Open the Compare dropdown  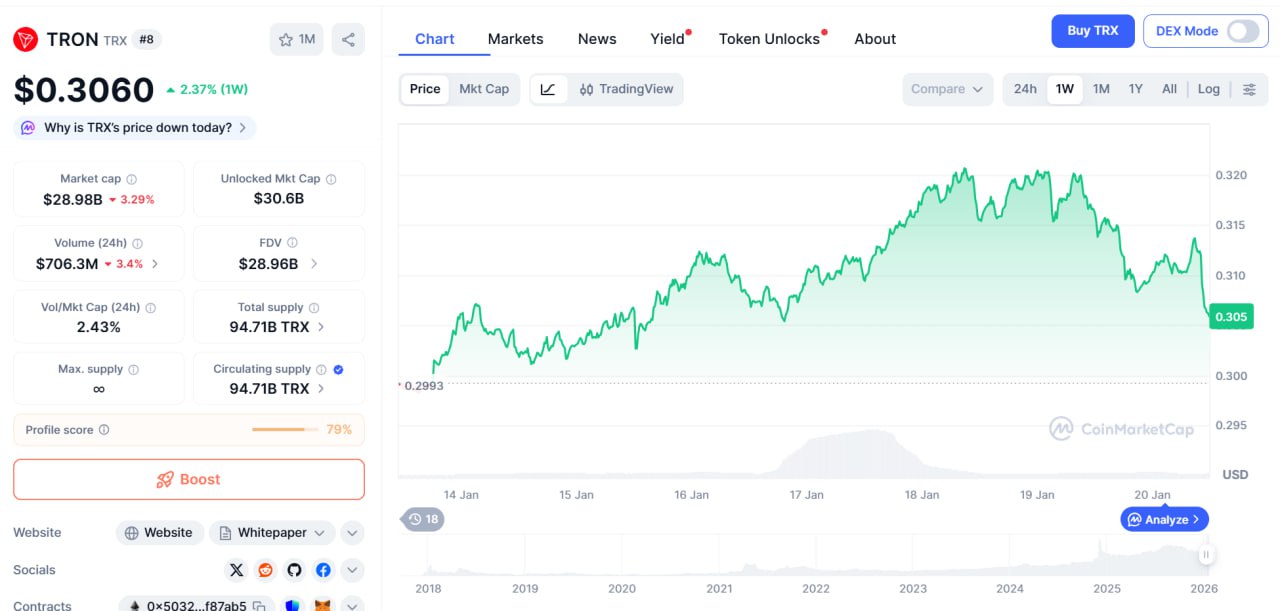click(x=946, y=89)
